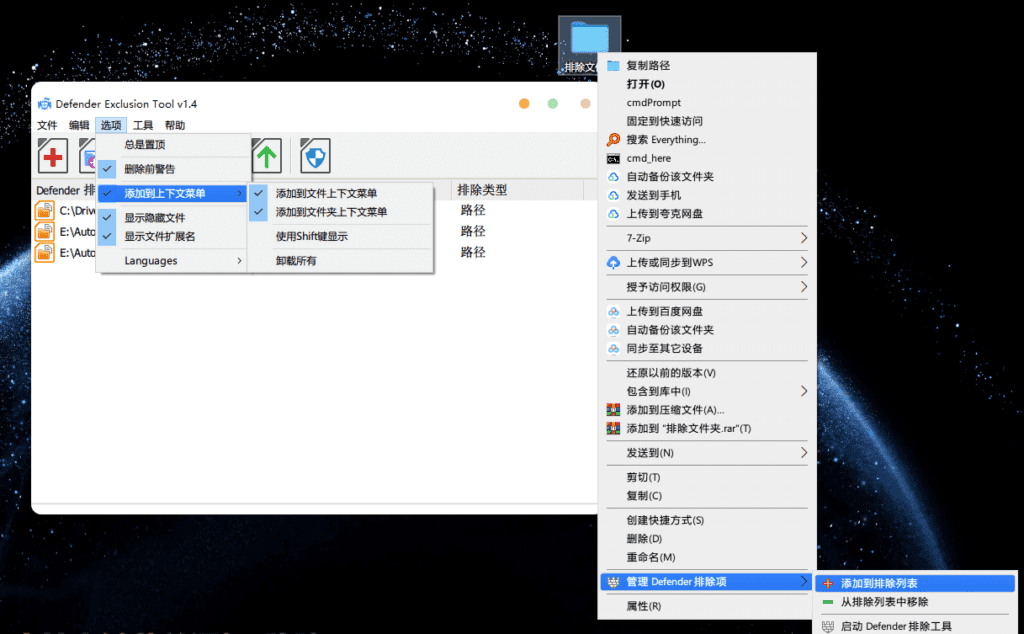Select the 排除文件夹 desktop folder icon
The width and height of the screenshot is (1024, 634).
[590, 46]
